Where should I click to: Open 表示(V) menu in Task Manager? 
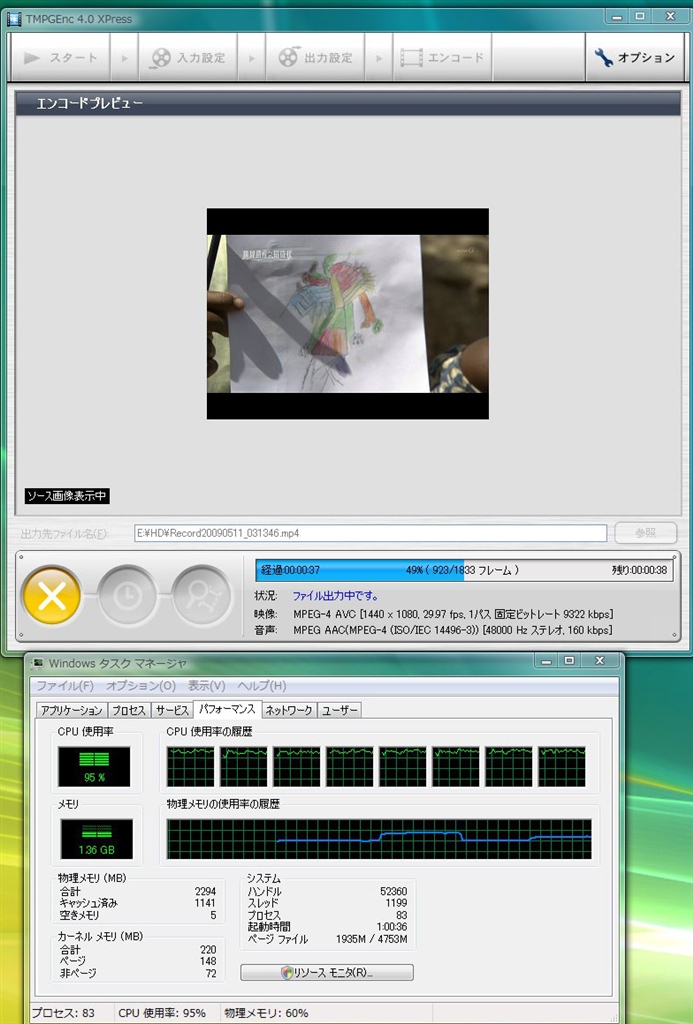point(206,686)
